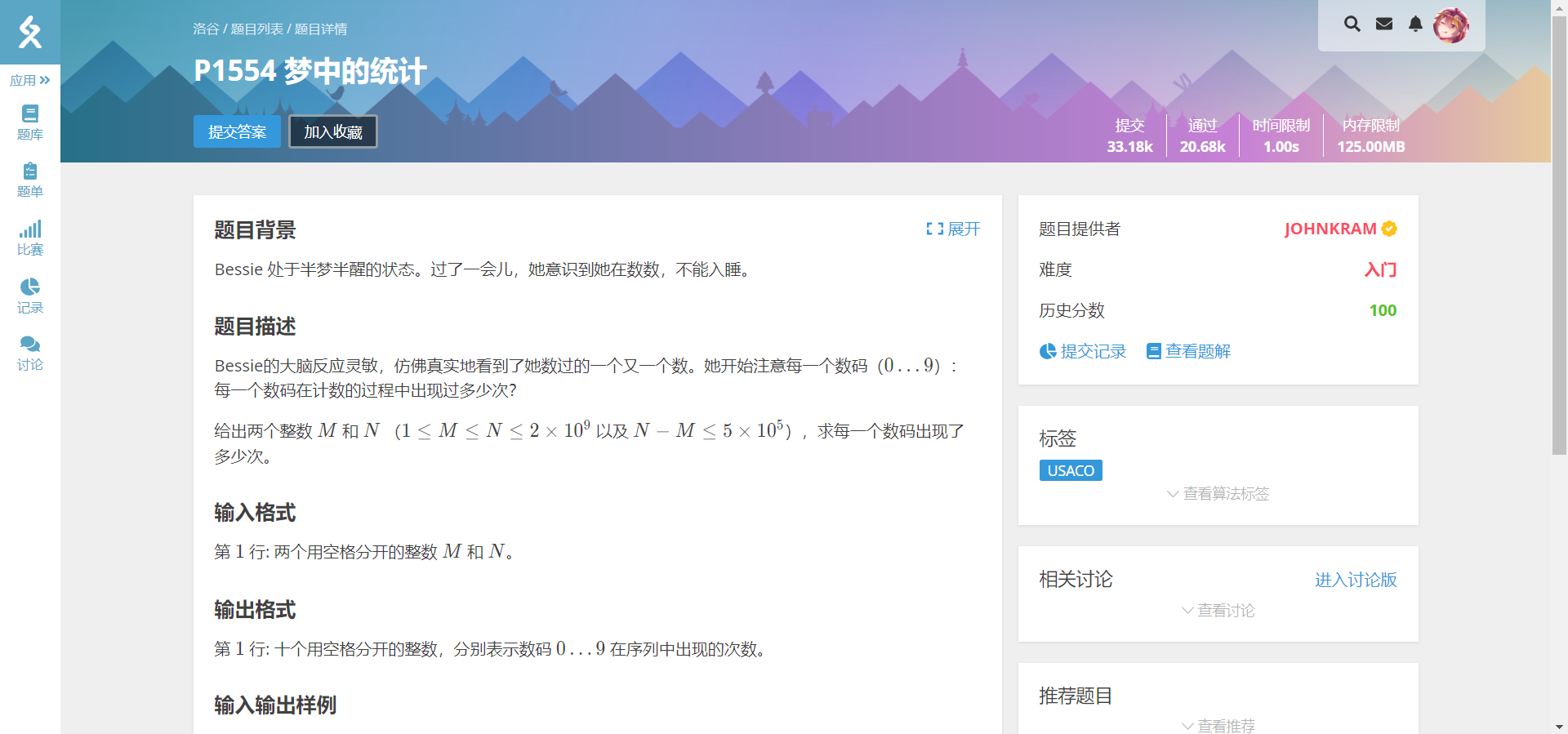Expand 查看算法标签 section
Image resolution: width=1568 pixels, height=734 pixels.
pos(1218,494)
